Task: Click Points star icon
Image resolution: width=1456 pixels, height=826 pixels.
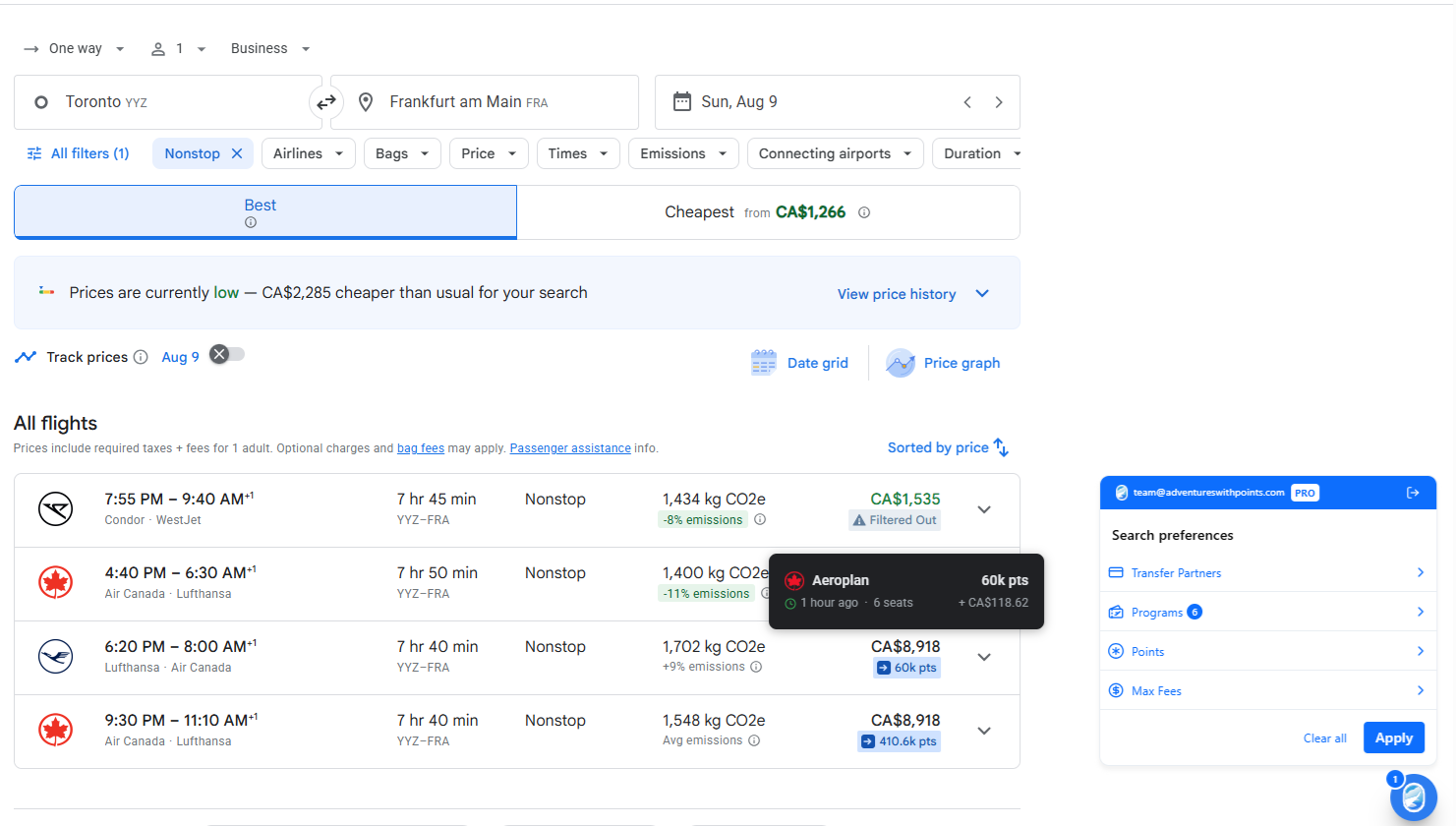Action: 1116,651
